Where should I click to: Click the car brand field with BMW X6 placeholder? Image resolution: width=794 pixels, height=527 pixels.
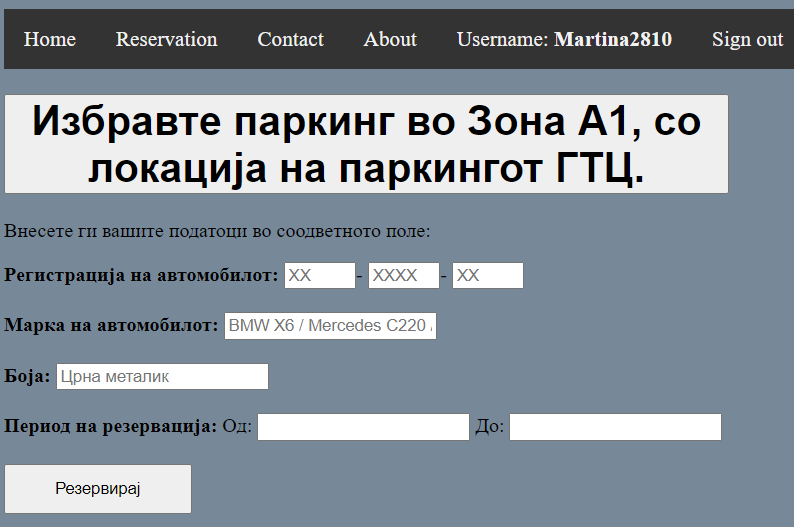pyautogui.click(x=330, y=326)
